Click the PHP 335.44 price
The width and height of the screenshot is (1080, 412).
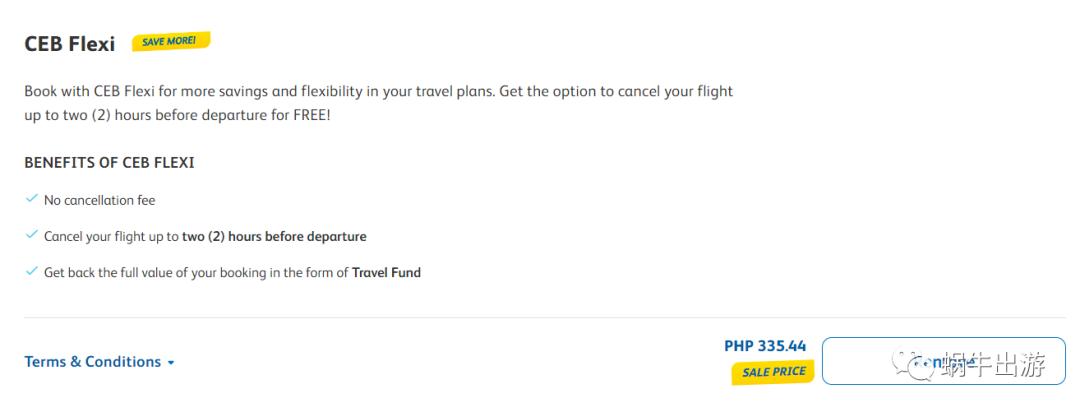[x=765, y=346]
